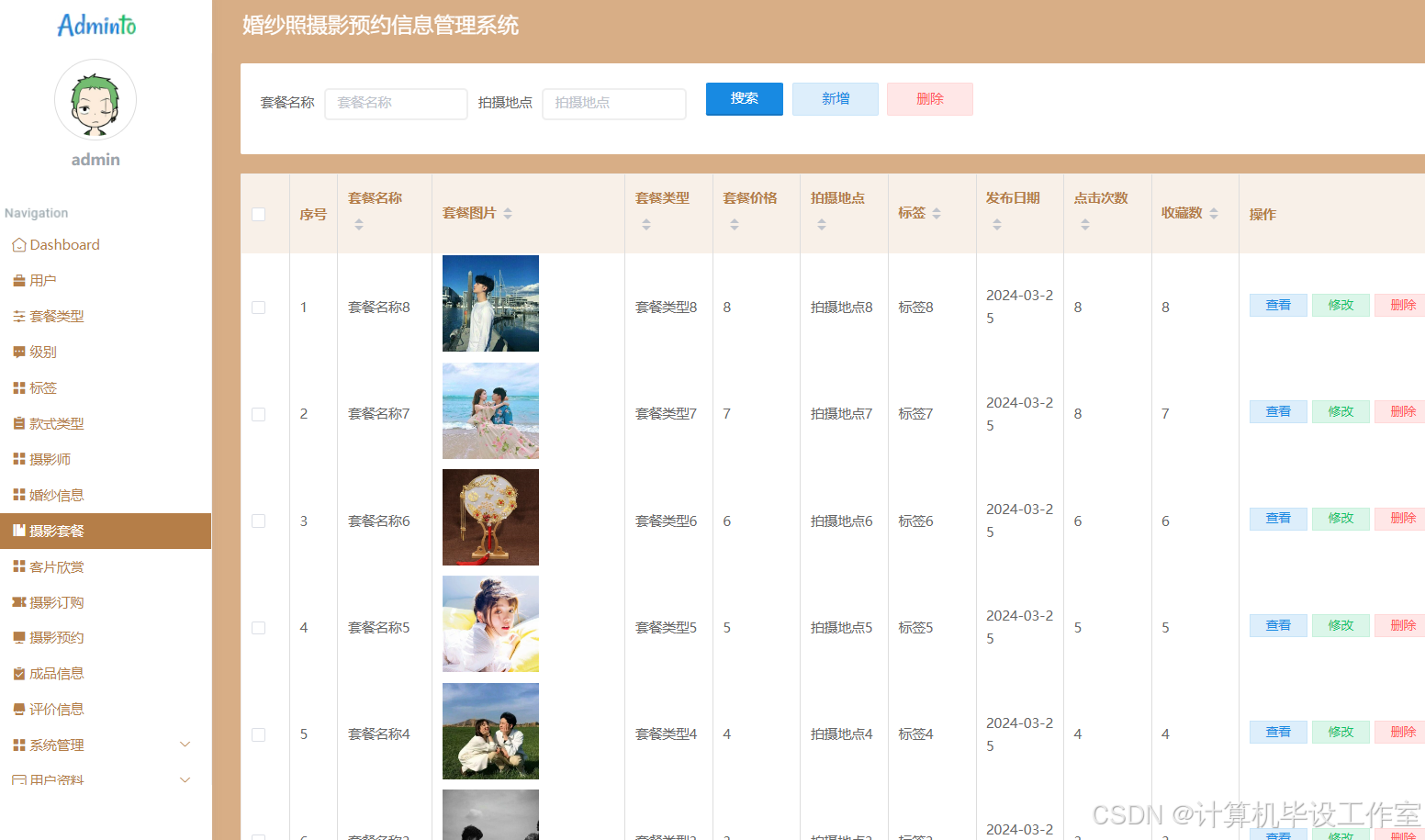Check the row checkbox for 套餐名称6
This screenshot has height=840, width=1425.
pyautogui.click(x=259, y=521)
